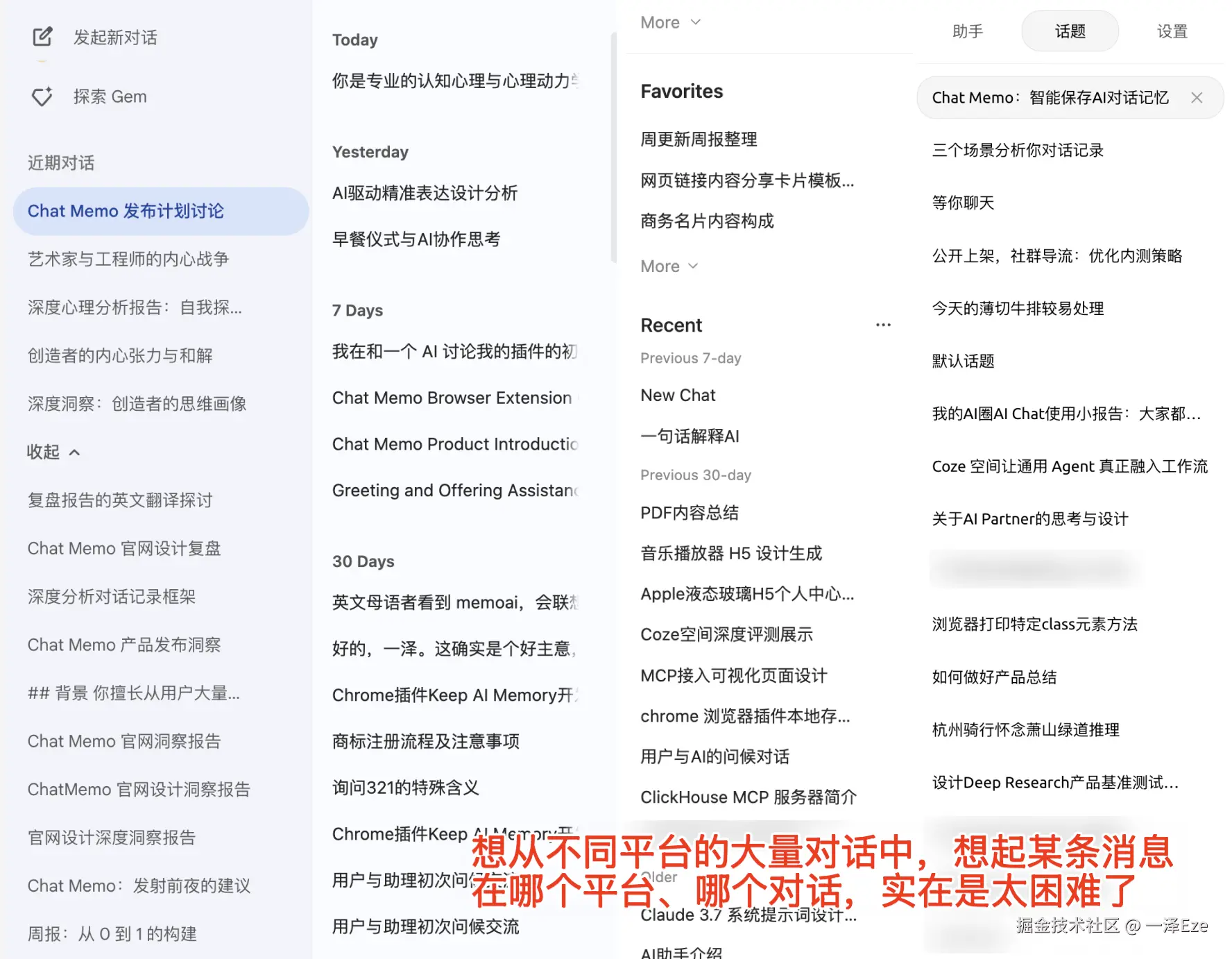The image size is (1232, 959).
Task: Expand the top More dropdown
Action: pos(671,23)
